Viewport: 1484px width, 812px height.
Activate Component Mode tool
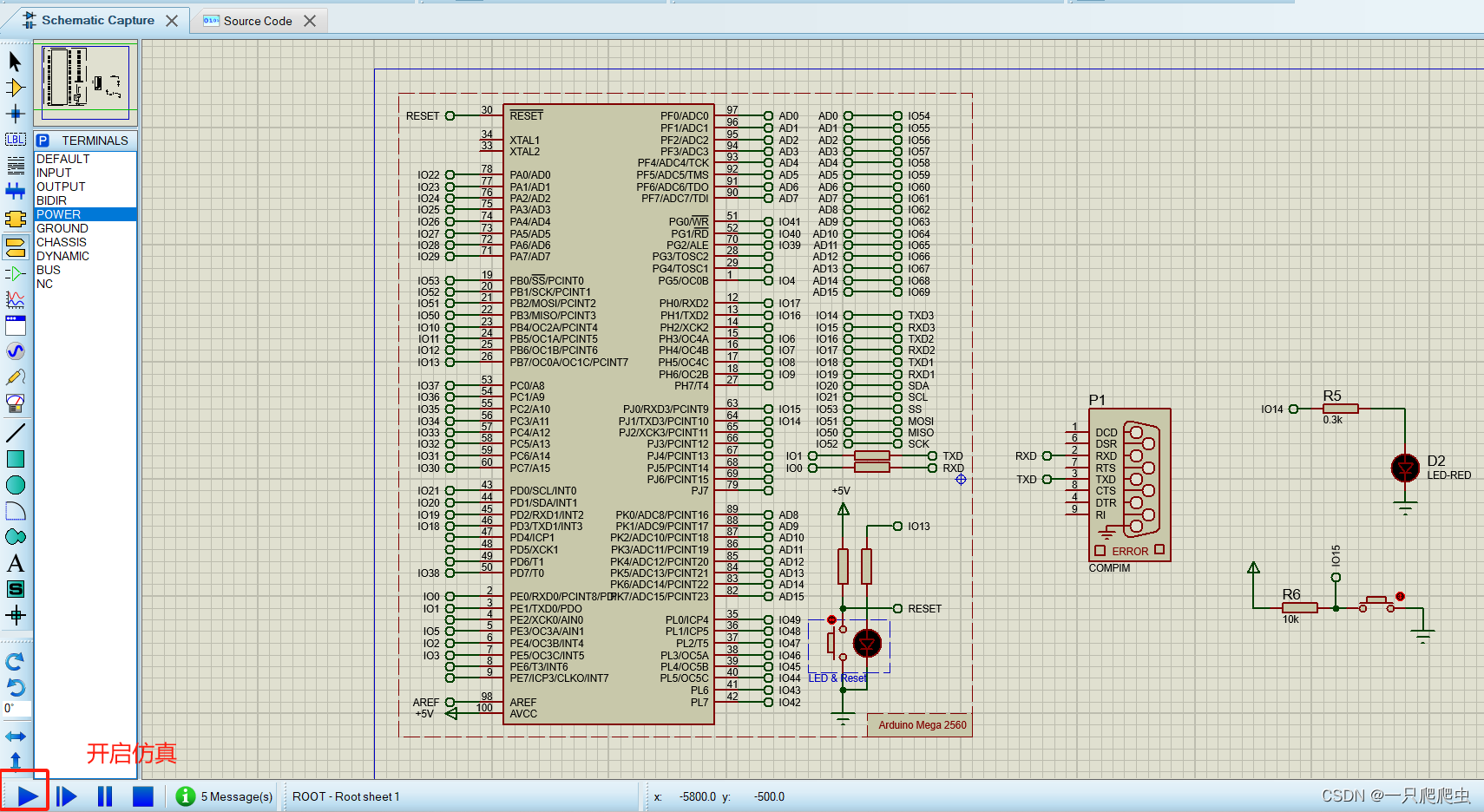(x=15, y=88)
